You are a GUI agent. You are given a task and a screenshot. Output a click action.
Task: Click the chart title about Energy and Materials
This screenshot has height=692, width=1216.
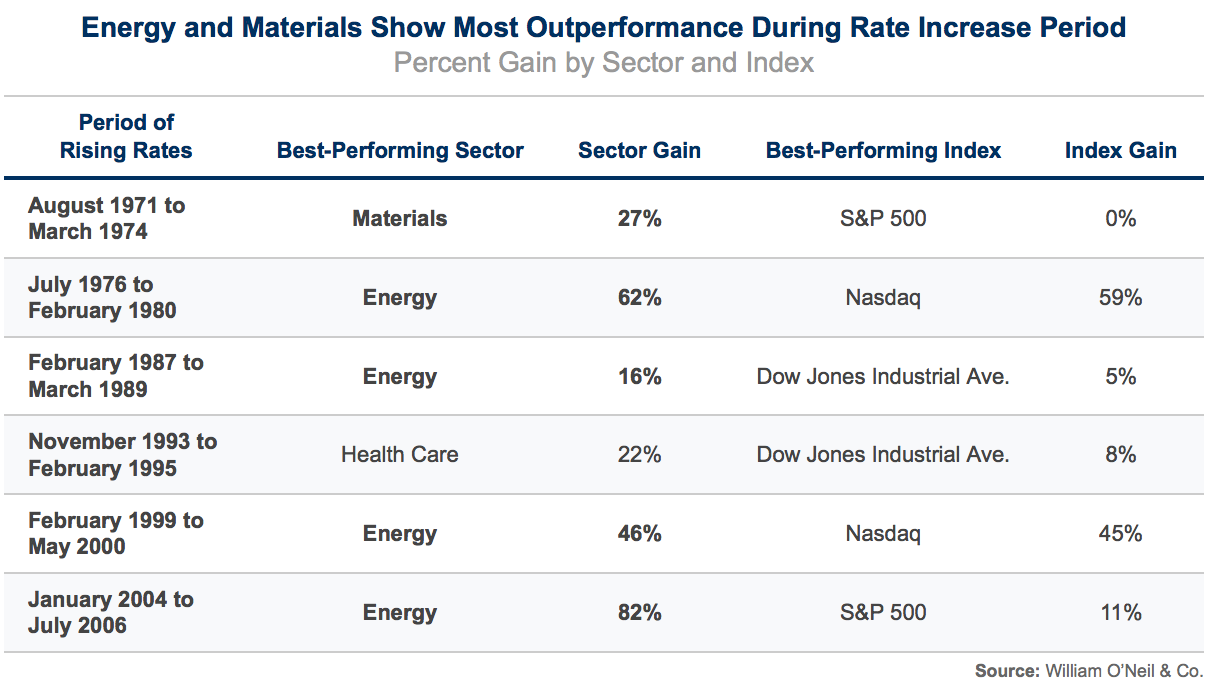604,27
